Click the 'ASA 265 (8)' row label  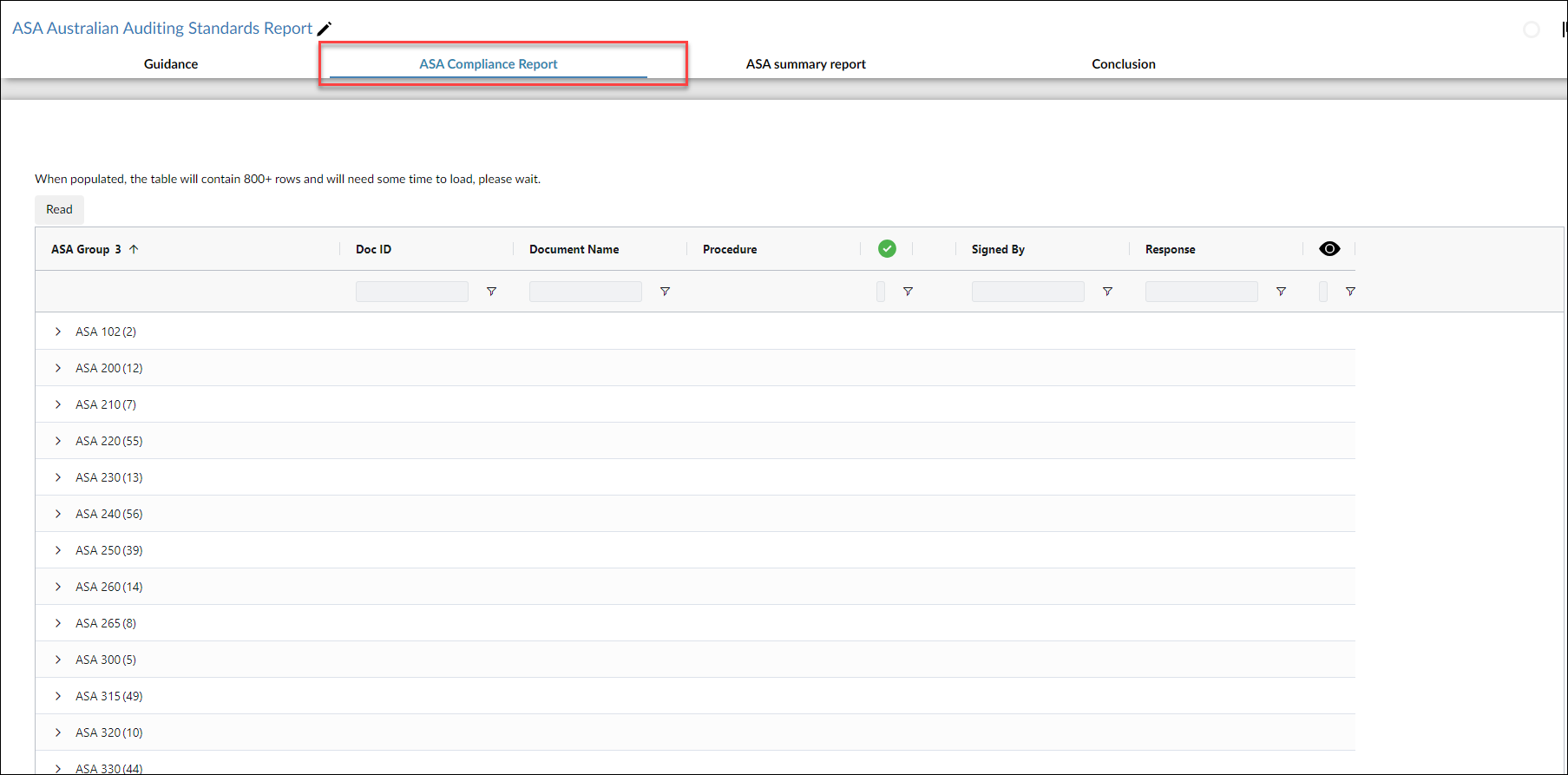[106, 623]
